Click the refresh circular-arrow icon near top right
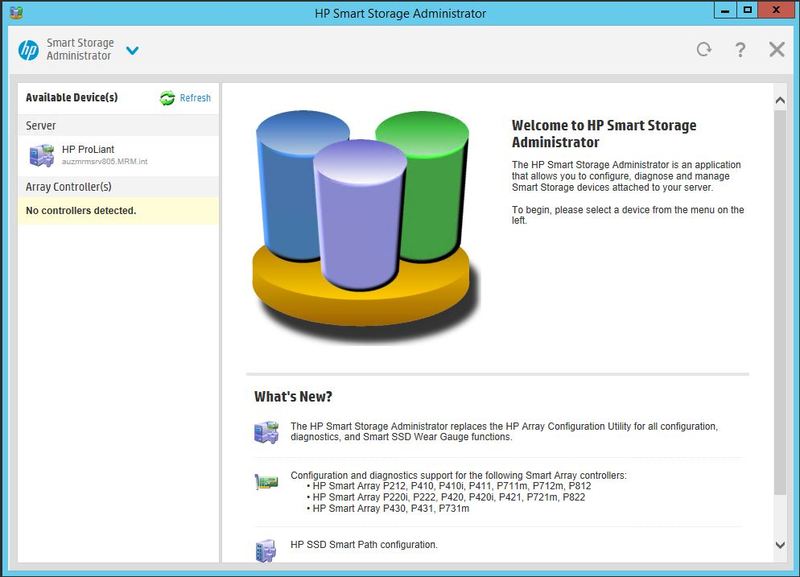This screenshot has height=577, width=800. pos(703,47)
